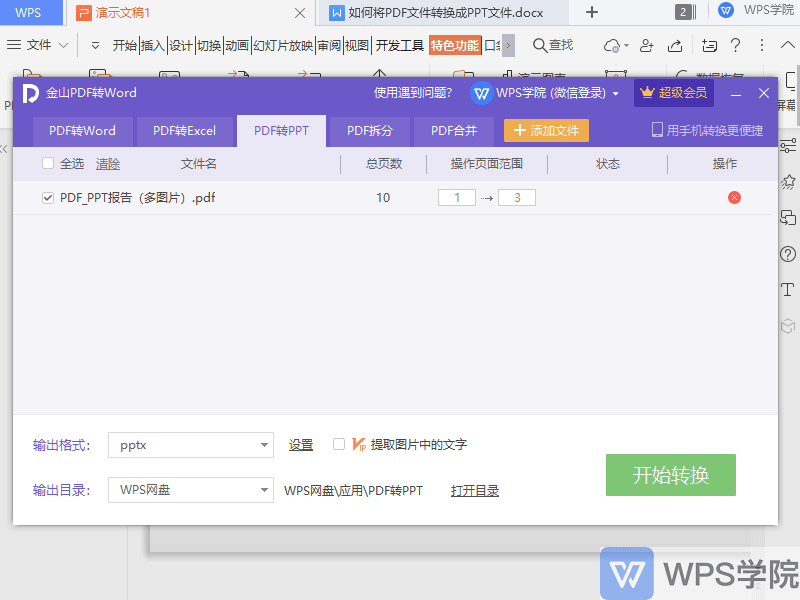Open the 文件 menu dropdown
Screen dimensions: 800x600
[38, 45]
